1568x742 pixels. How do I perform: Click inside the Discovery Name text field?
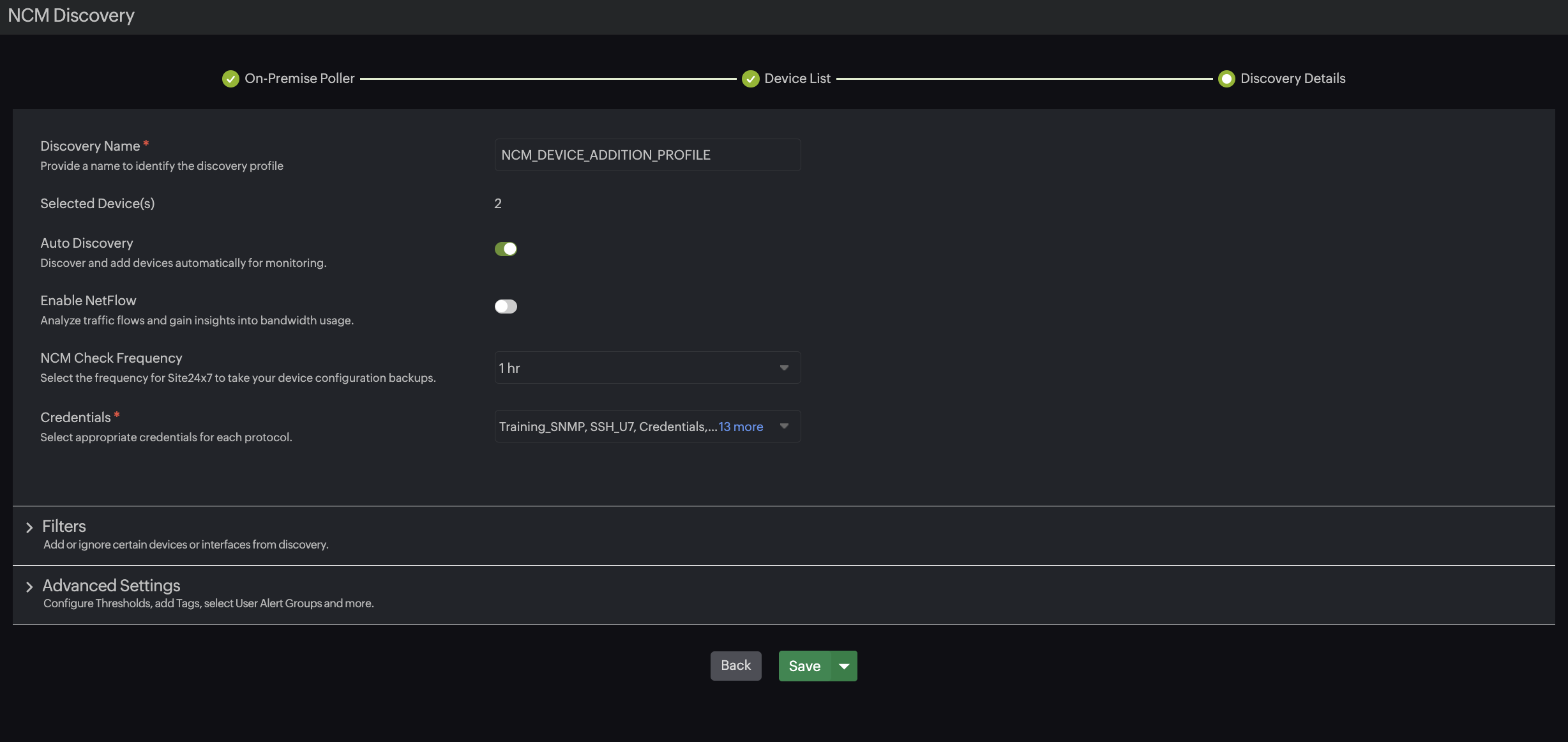tap(647, 155)
